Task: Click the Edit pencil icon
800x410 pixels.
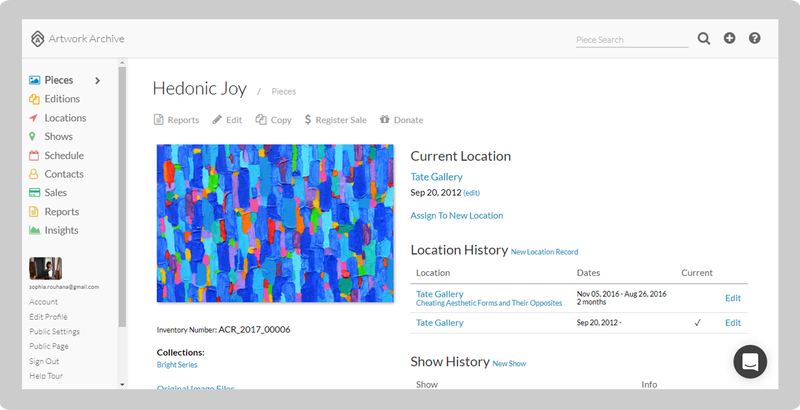Action: (217, 120)
